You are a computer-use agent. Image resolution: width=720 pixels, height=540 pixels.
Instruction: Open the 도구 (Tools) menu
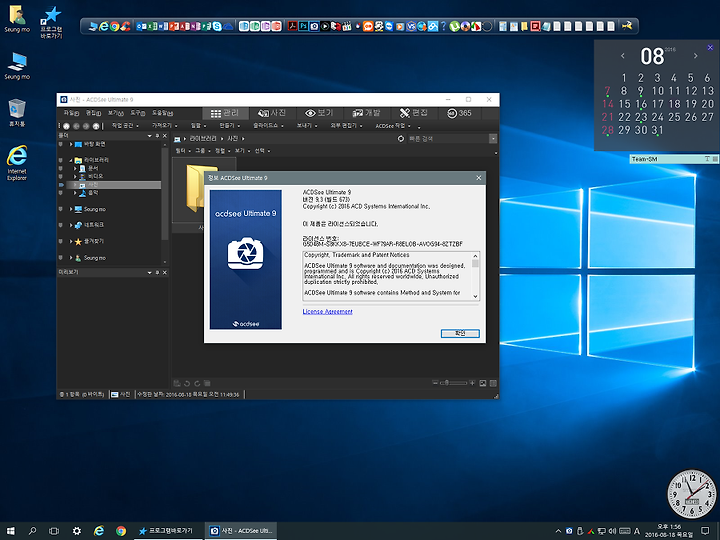coord(138,113)
